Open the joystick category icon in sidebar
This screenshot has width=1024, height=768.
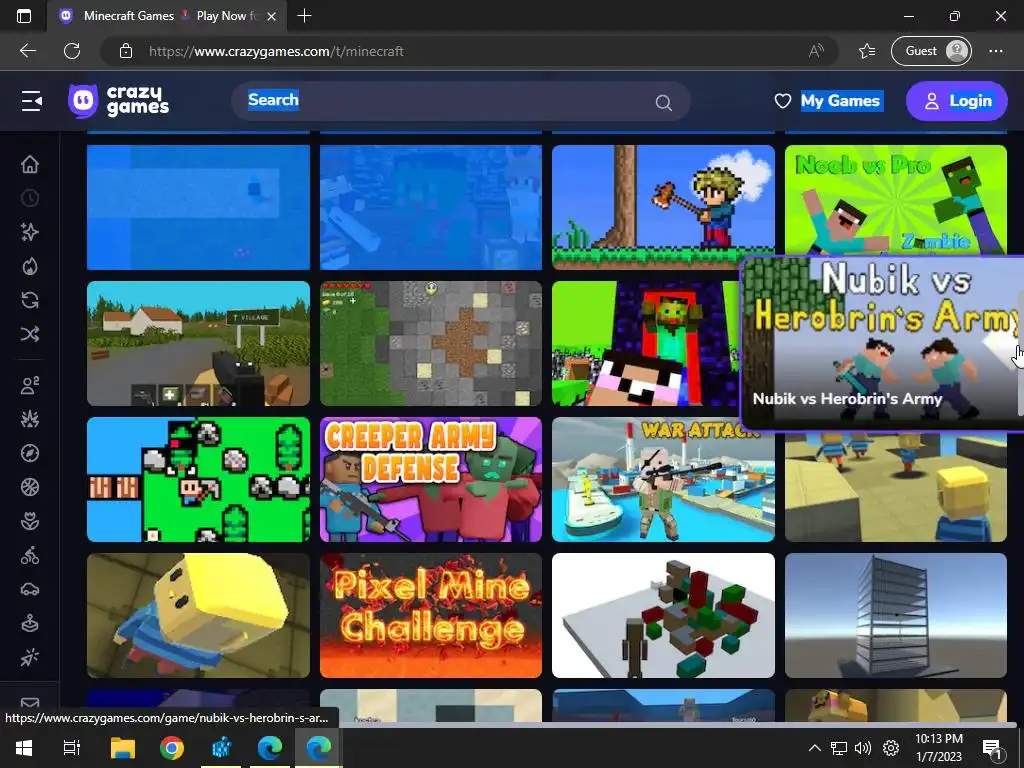(x=30, y=624)
